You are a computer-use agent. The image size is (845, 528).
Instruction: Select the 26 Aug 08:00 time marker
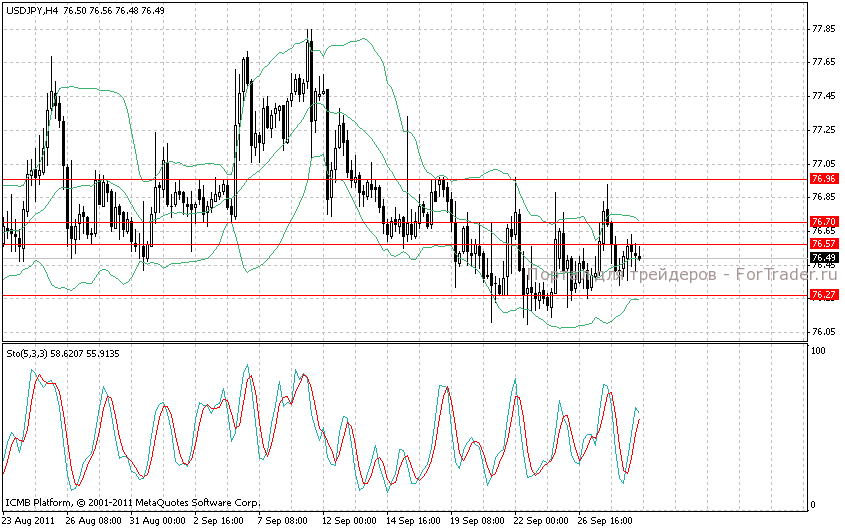[93, 520]
